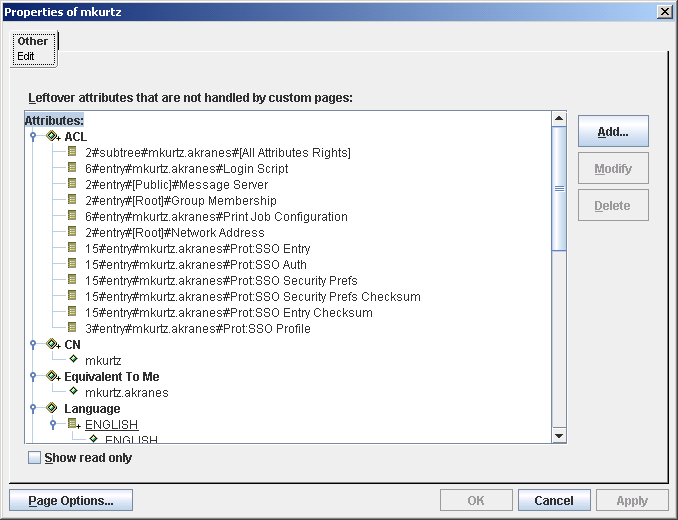Select 3#entry Prot:SSO Profile row text
This screenshot has height=520, width=678.
[x=198, y=329]
